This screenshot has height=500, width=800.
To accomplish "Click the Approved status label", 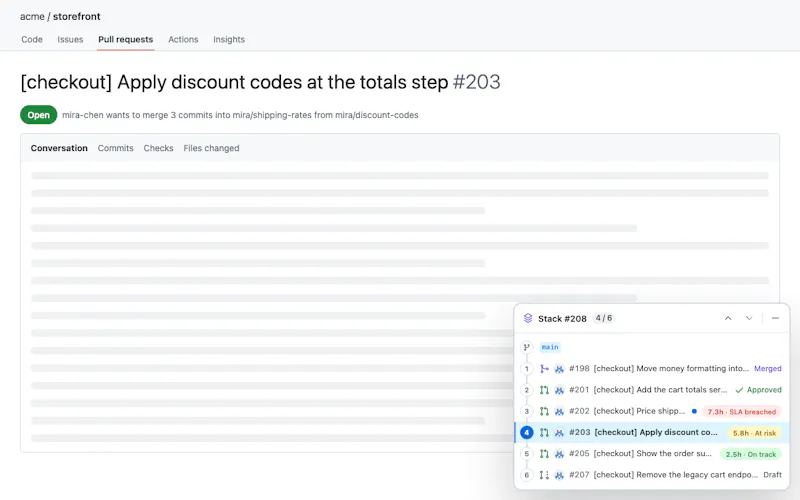I will coord(764,390).
